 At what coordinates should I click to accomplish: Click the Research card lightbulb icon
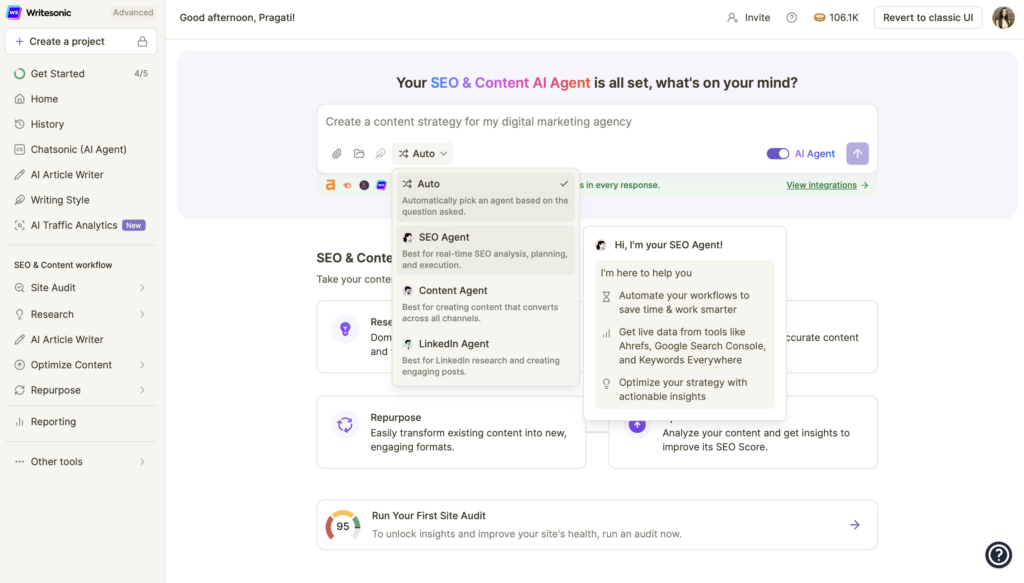tap(345, 329)
